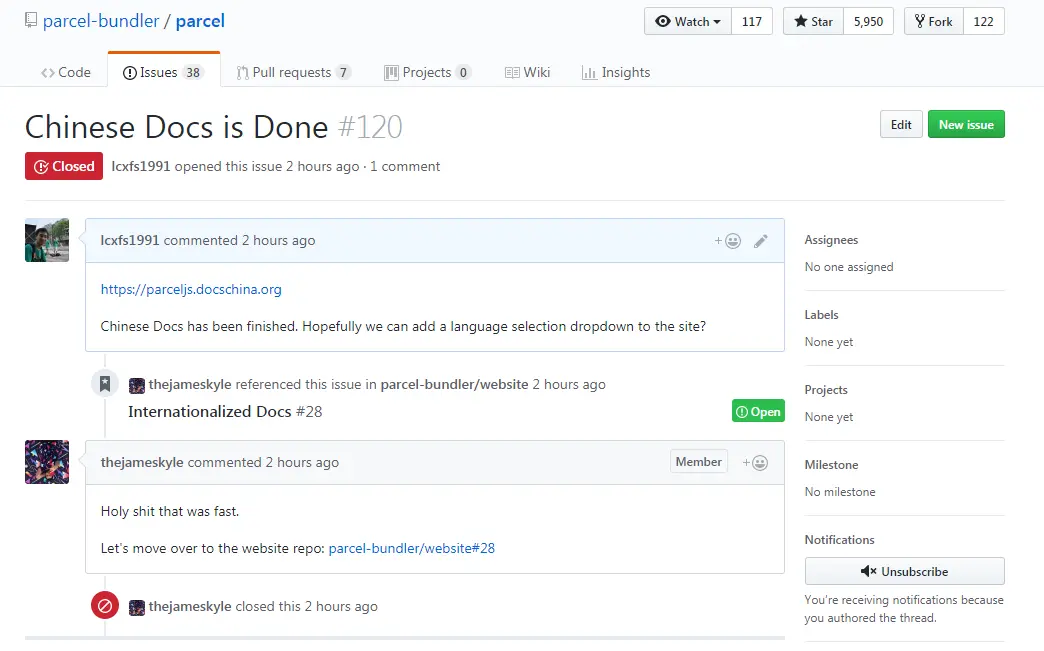Screen dimensions: 1044x651
Task: Go to the Projects tab
Action: click(427, 72)
